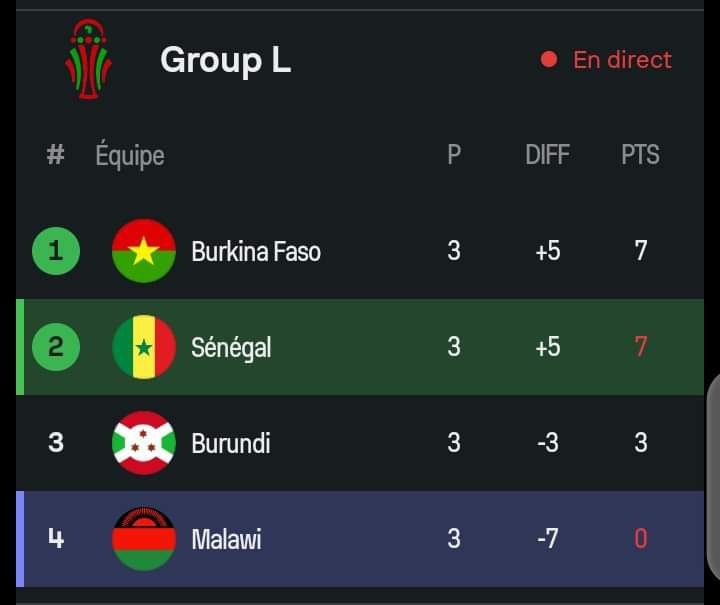The image size is (720, 605).
Task: Open the Burkina Faso team name
Action: pyautogui.click(x=256, y=251)
